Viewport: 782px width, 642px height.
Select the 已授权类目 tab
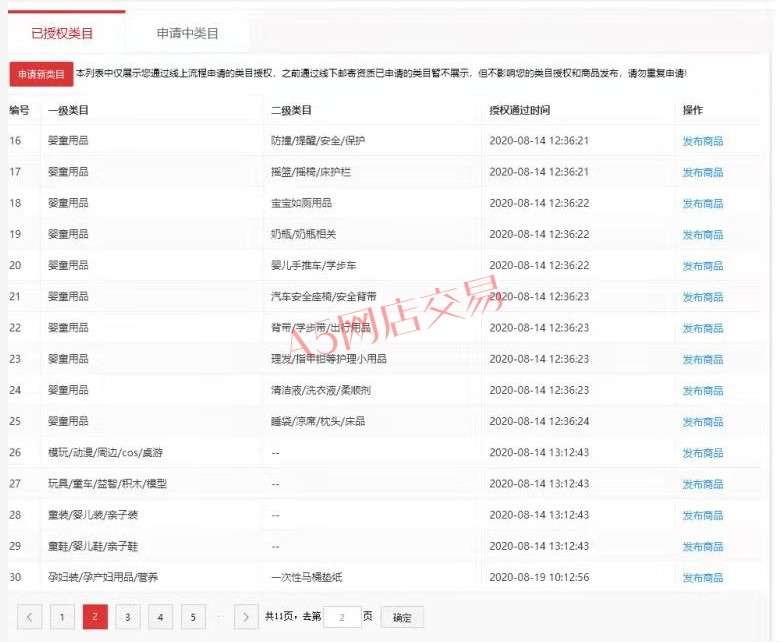pos(62,34)
